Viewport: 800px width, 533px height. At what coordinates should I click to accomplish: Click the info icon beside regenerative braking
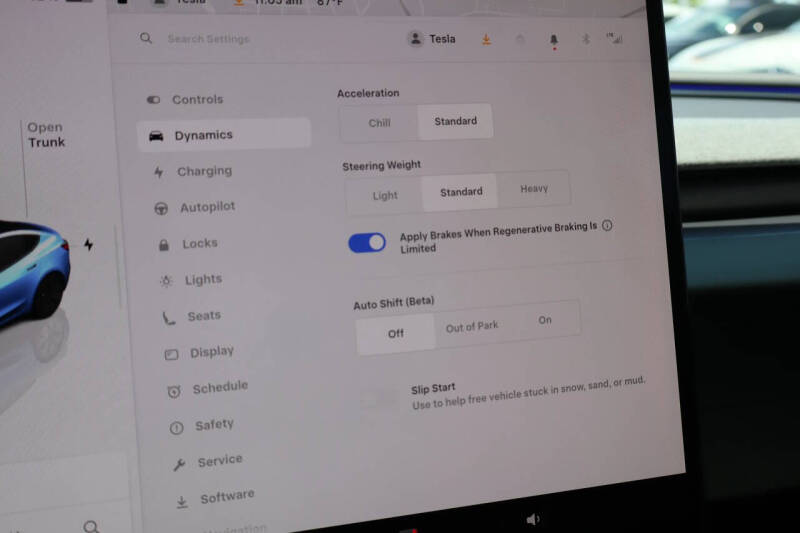pyautogui.click(x=607, y=225)
